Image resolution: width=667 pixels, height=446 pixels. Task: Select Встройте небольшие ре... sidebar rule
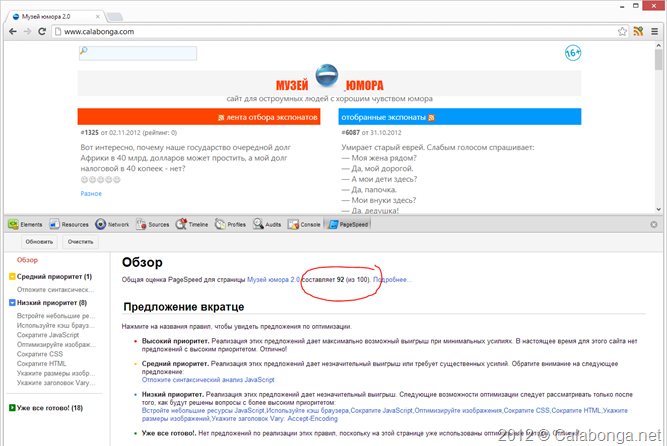(x=56, y=316)
